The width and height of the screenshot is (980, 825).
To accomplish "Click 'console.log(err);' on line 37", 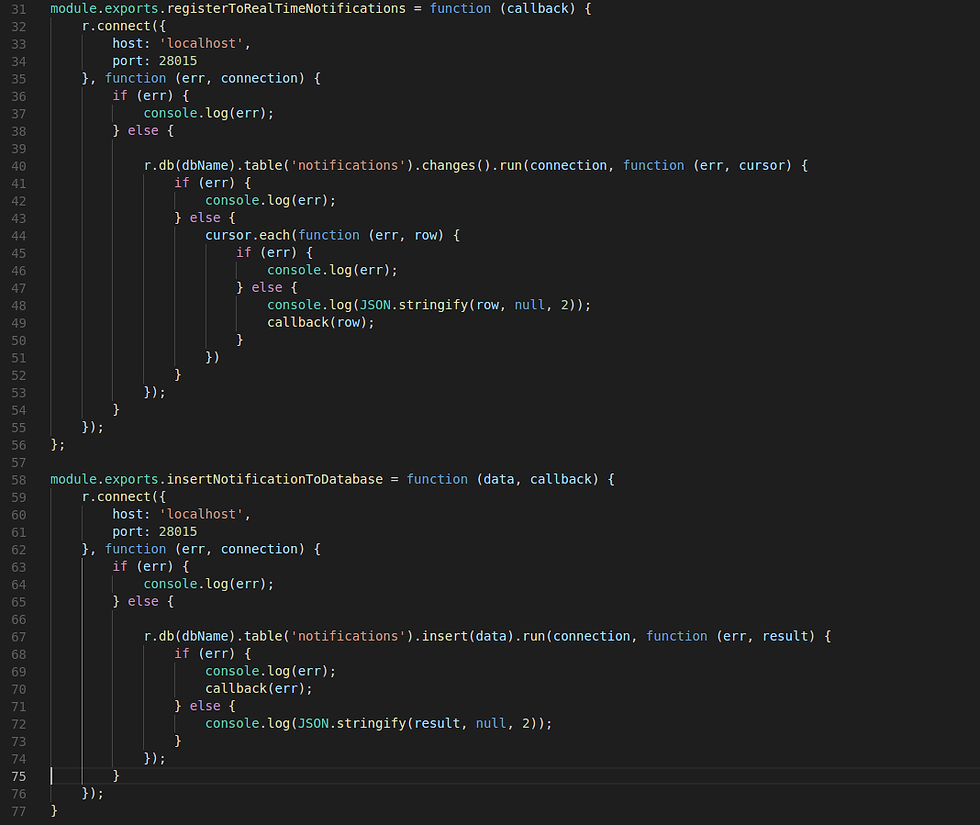I will click(x=209, y=114).
